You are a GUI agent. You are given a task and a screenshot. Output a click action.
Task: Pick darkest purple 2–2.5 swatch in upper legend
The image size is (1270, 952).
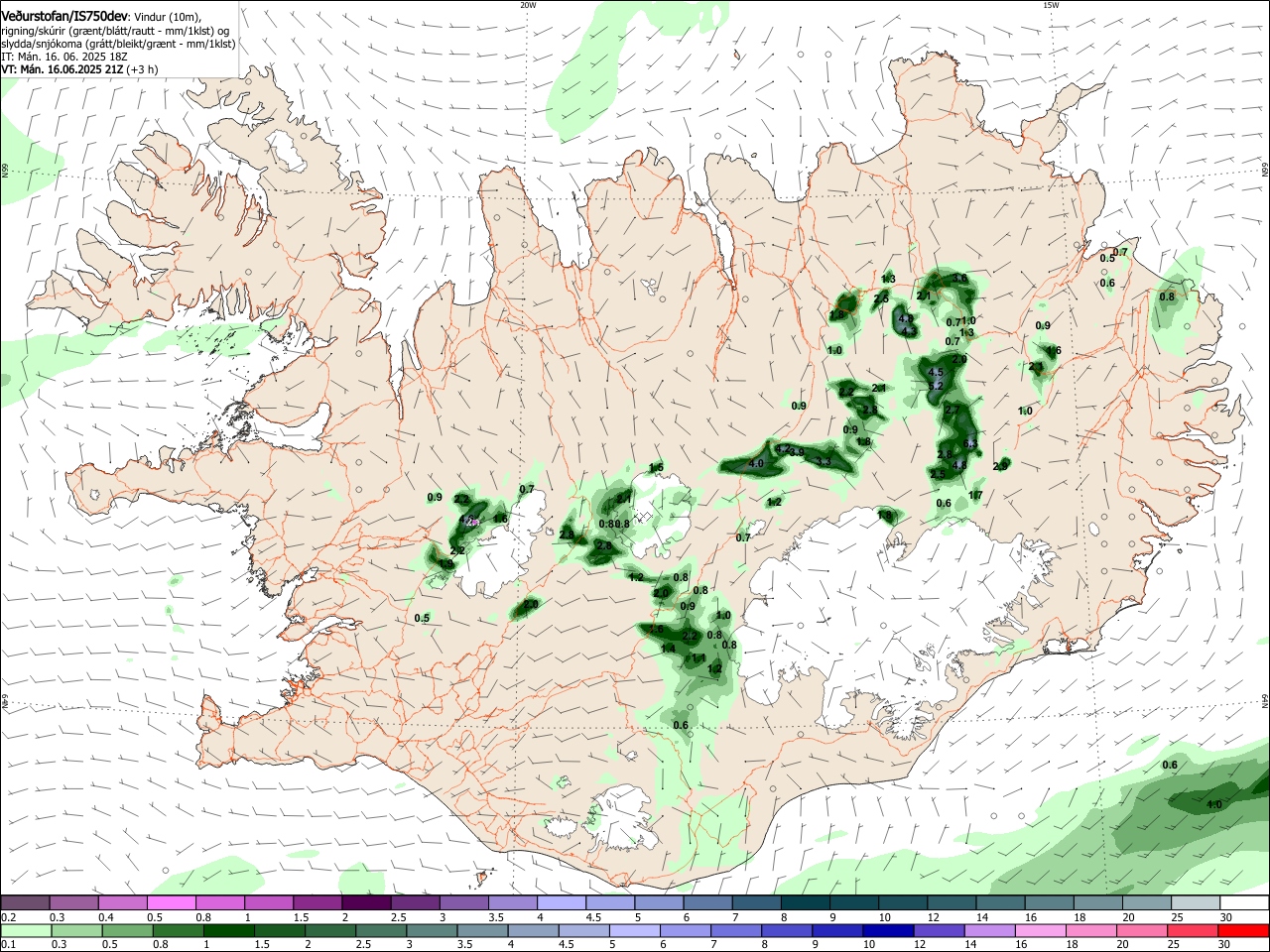pyautogui.click(x=366, y=902)
